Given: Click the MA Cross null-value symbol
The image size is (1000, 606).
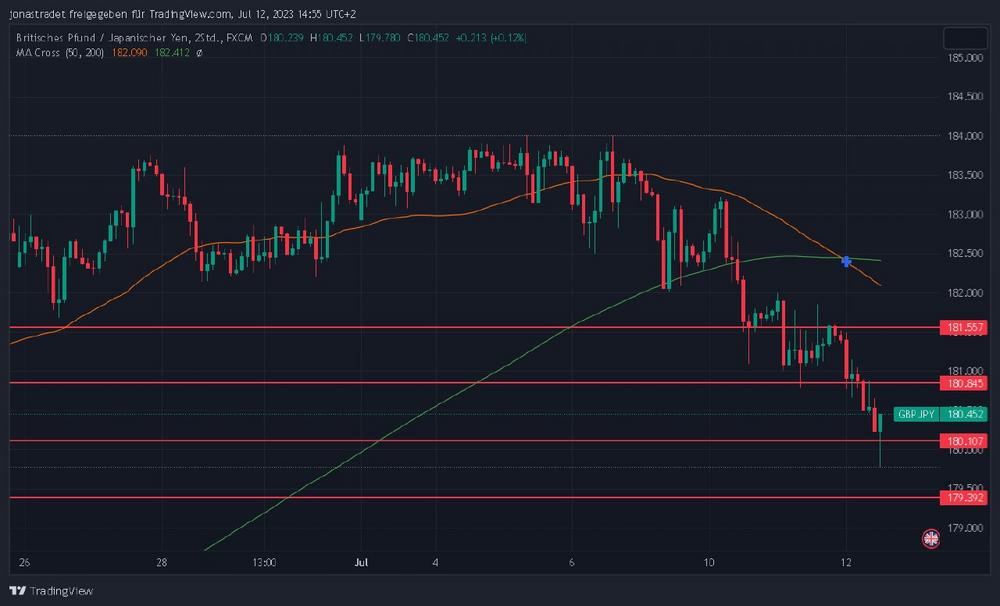Looking at the screenshot, I should coord(199,52).
